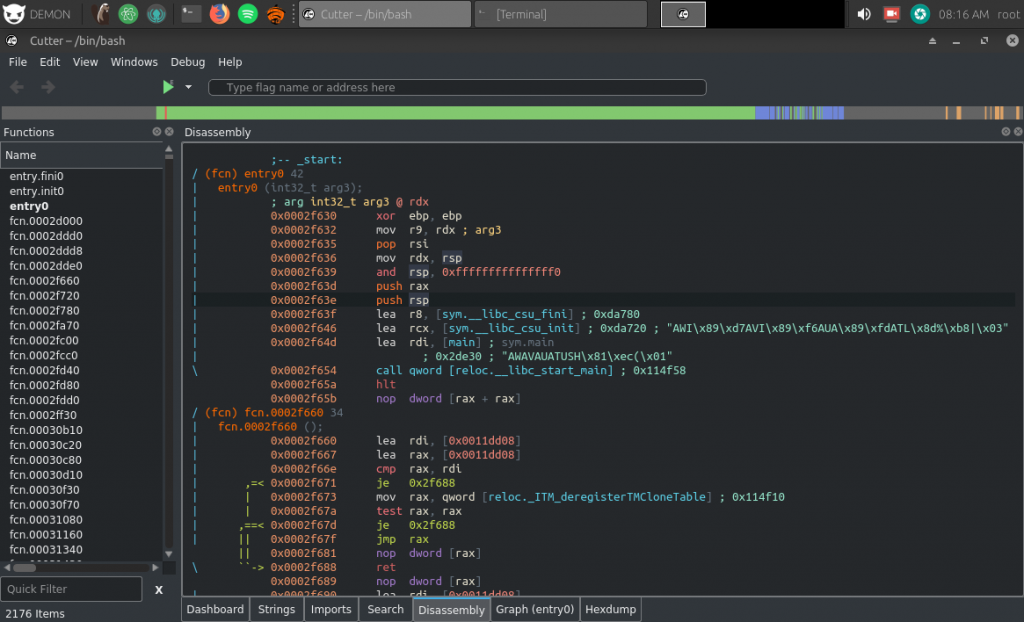Open Firefox from the top taskbar
The height and width of the screenshot is (622, 1024).
219,14
